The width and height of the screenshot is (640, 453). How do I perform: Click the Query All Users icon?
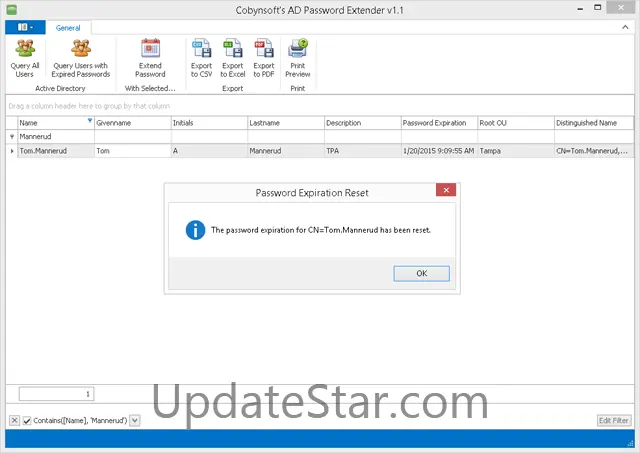click(25, 48)
